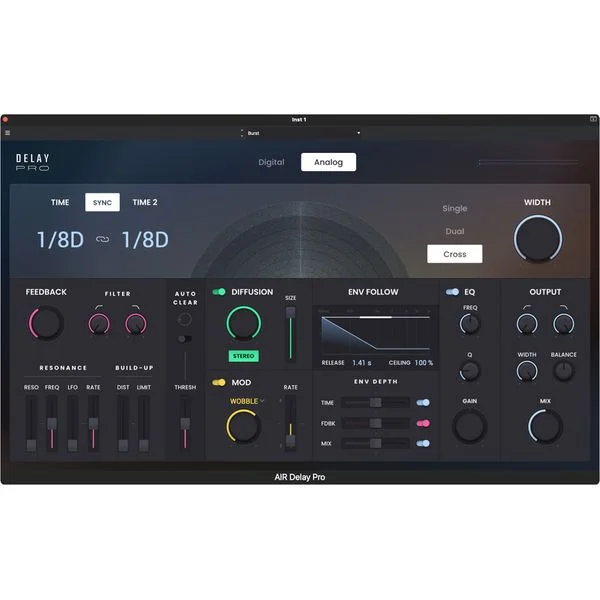Select the Single delay mode
This screenshot has width=600, height=600.
tap(455, 209)
